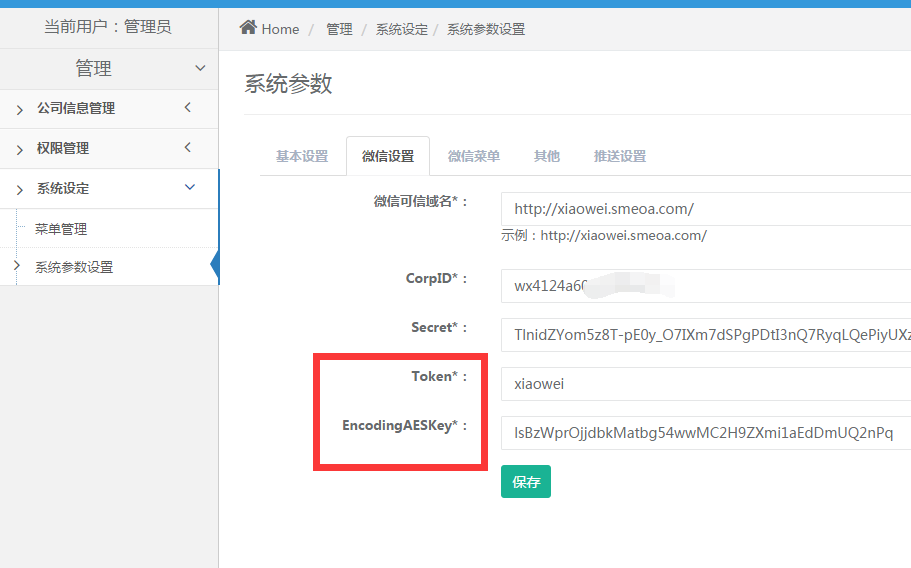Image resolution: width=911 pixels, height=568 pixels.
Task: Select the 微信设置 tab
Action: tap(388, 156)
